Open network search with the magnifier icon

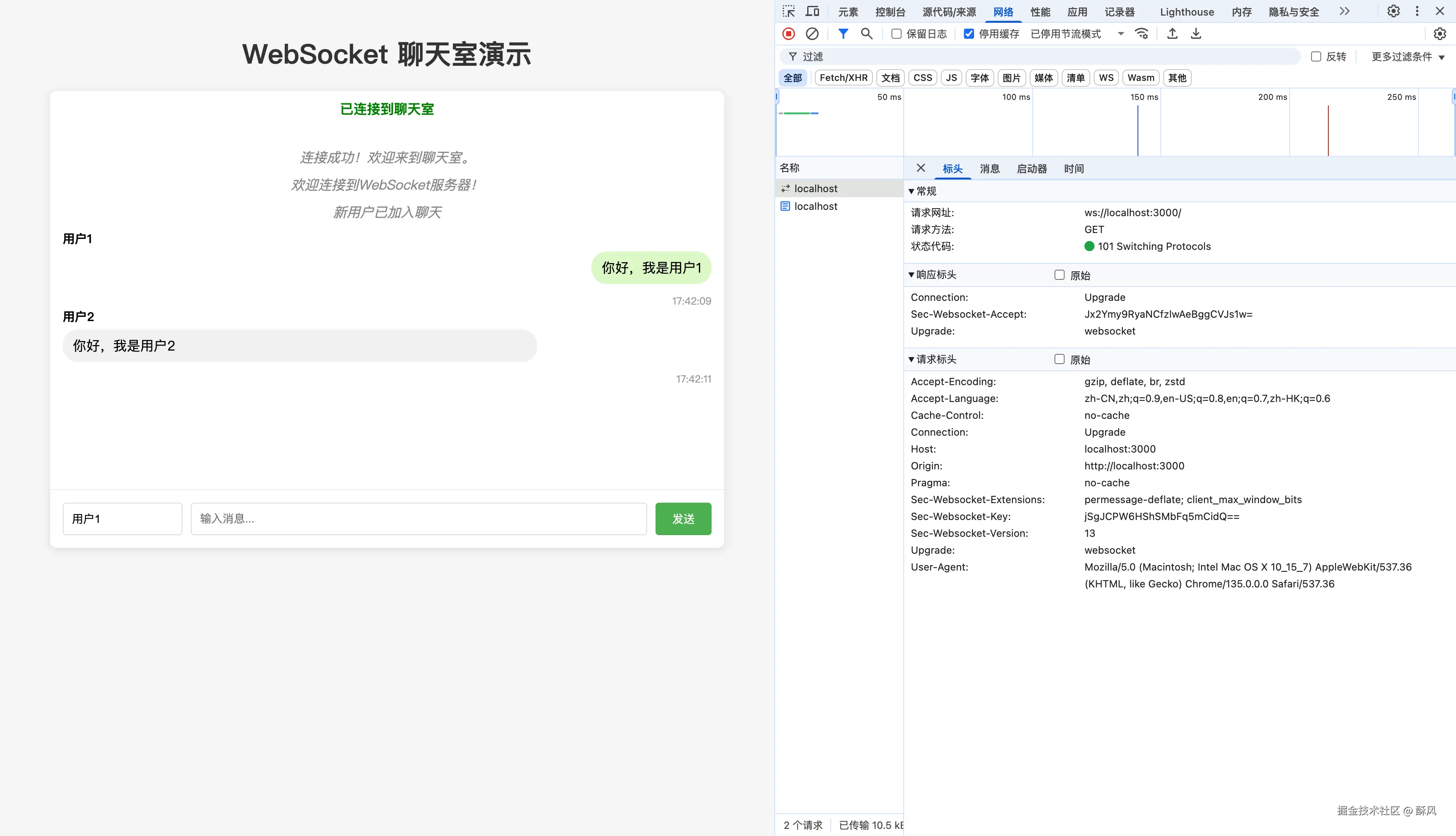(x=867, y=34)
